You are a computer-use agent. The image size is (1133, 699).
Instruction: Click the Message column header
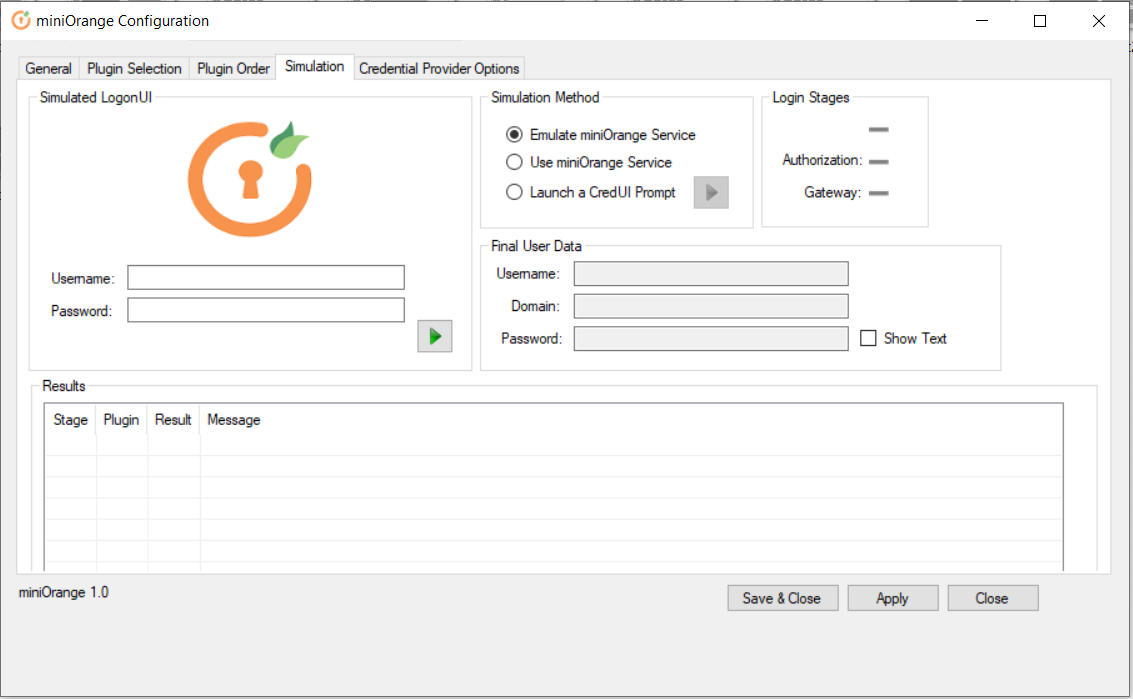tap(233, 420)
